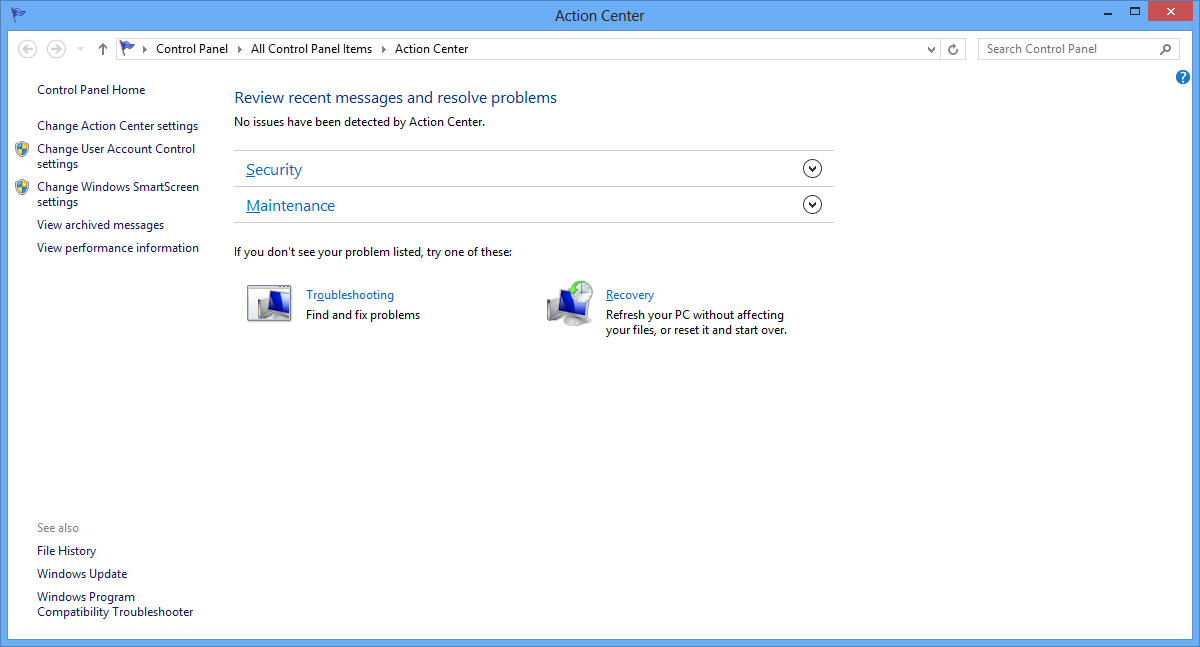Open dropdown arrow after All Control Panel Items
Image resolution: width=1200 pixels, height=647 pixels.
(384, 49)
